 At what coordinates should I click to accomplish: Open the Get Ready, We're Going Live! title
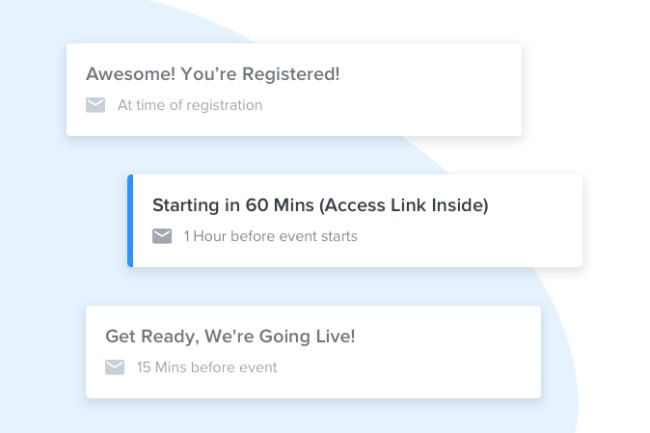(x=230, y=336)
